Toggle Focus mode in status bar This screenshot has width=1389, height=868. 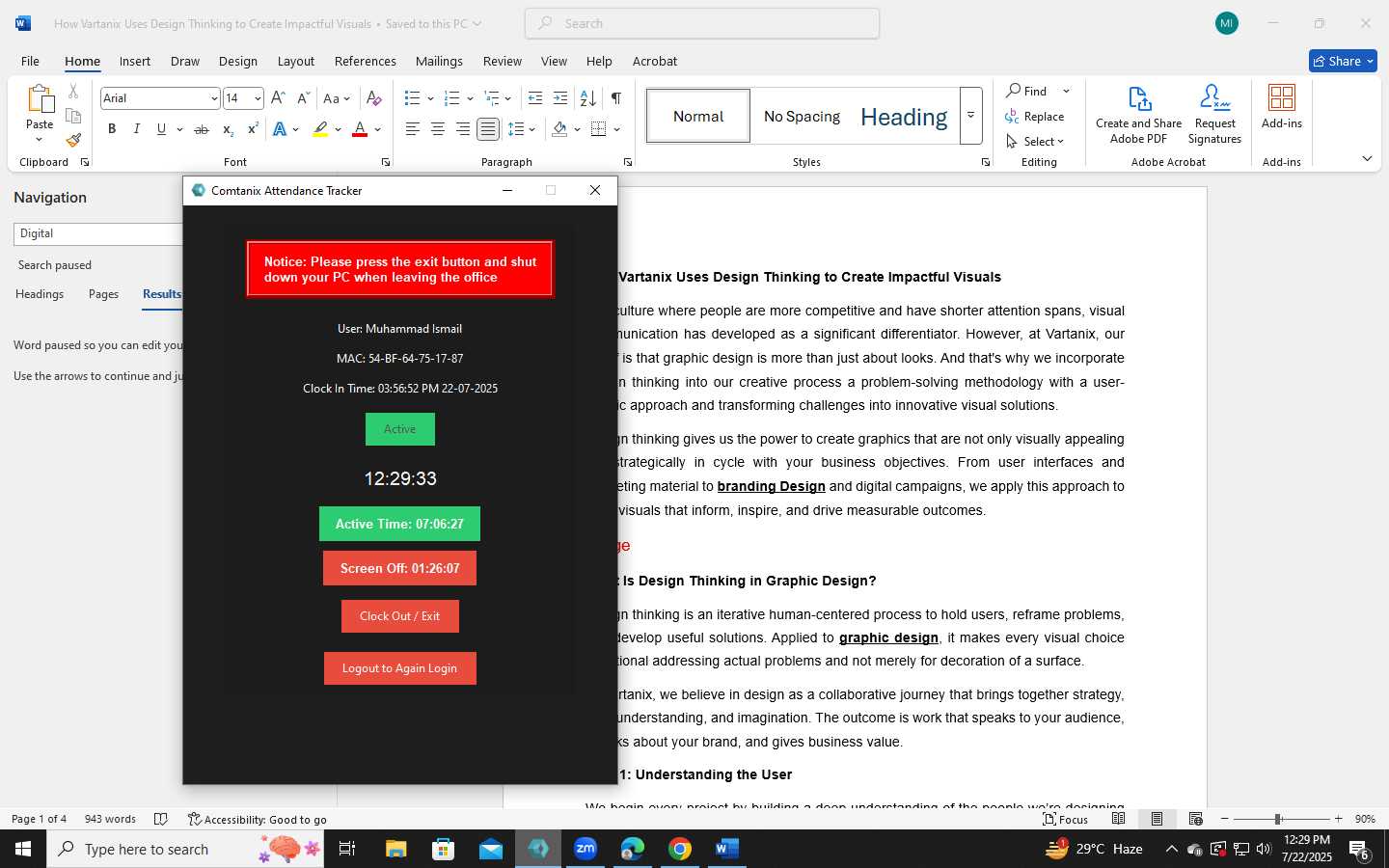pos(1066,819)
